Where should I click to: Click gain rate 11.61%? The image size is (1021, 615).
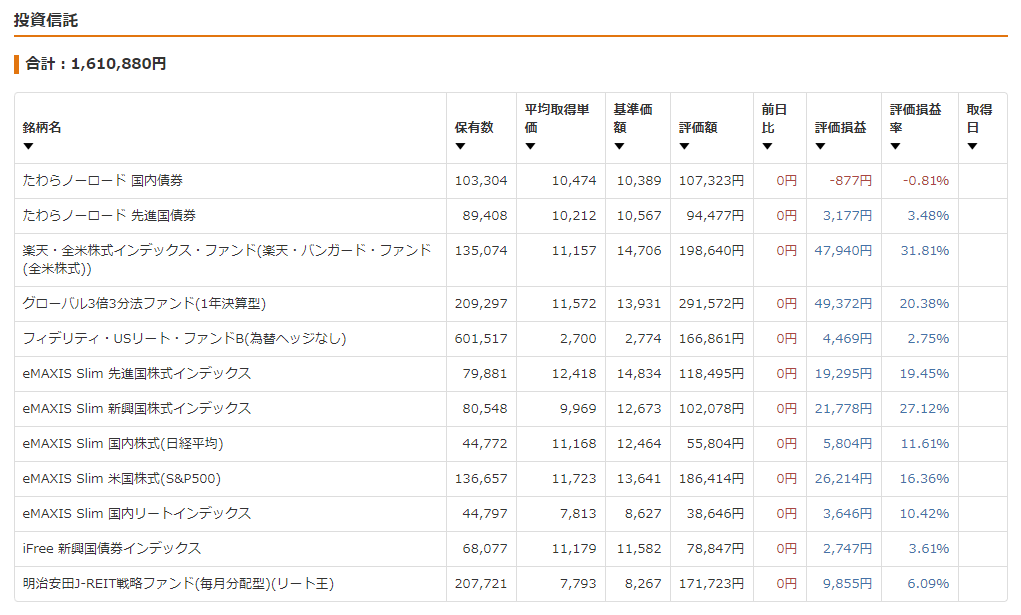pyautogui.click(x=925, y=444)
